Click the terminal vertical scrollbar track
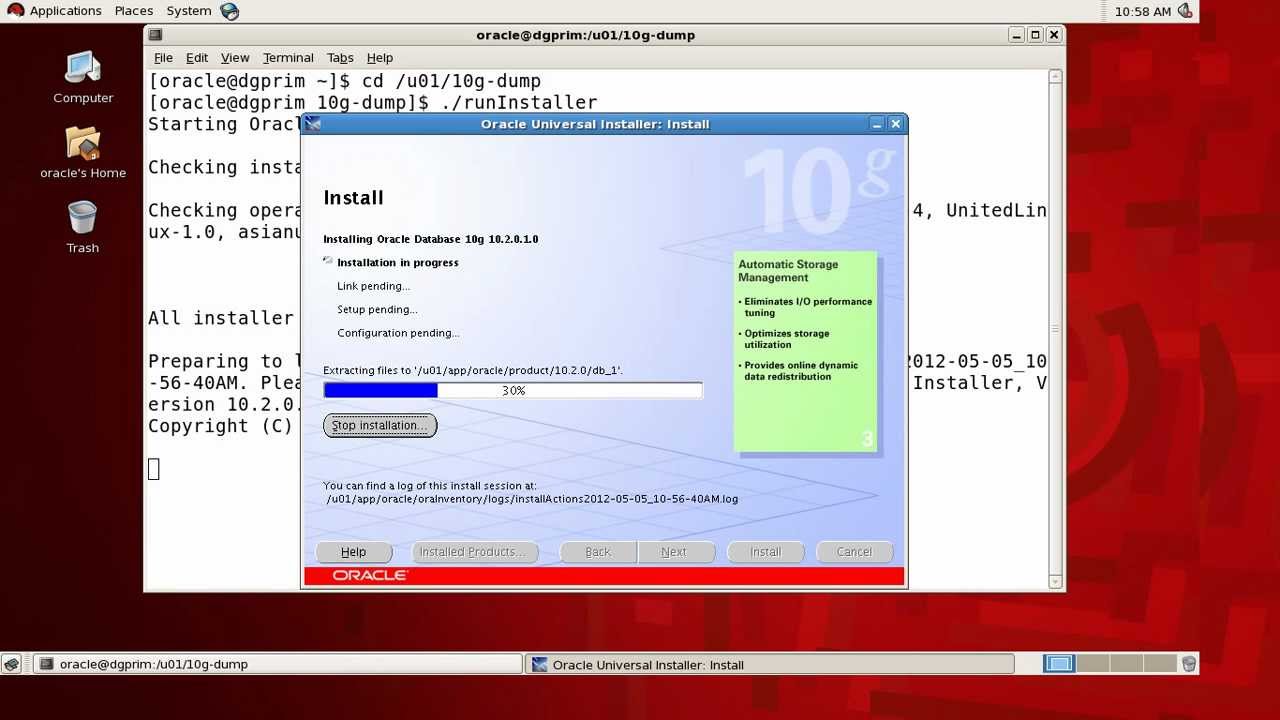The width and height of the screenshot is (1280, 720). [x=1055, y=329]
